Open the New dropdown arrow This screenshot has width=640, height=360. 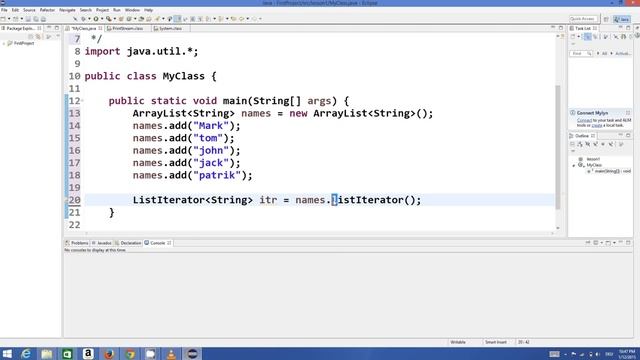[x=9, y=19]
